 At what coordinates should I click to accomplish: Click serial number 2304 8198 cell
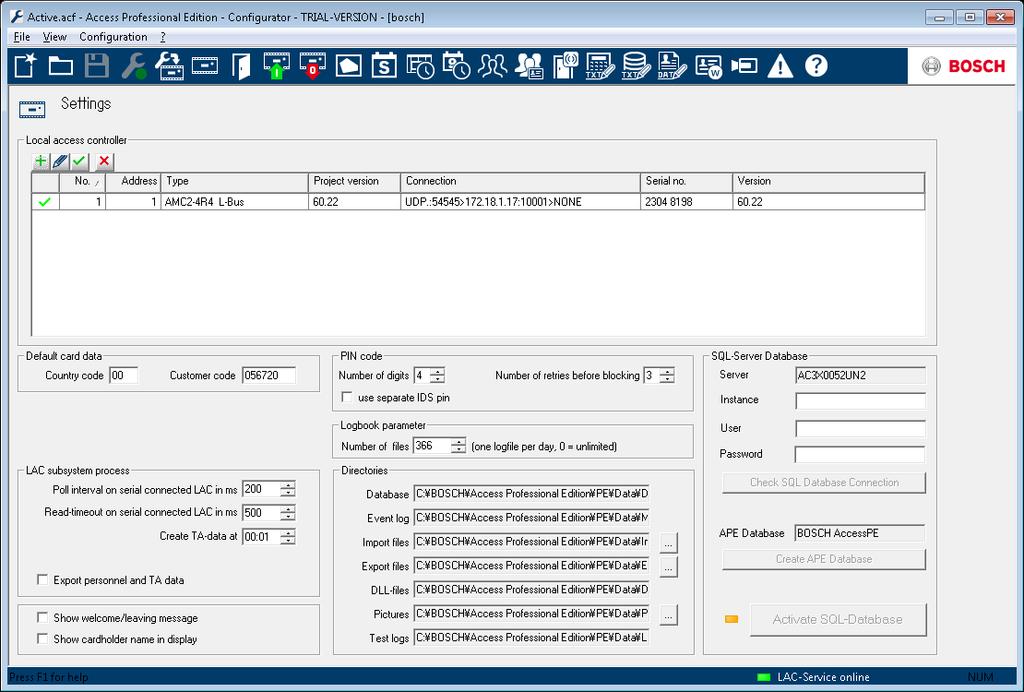(x=686, y=202)
